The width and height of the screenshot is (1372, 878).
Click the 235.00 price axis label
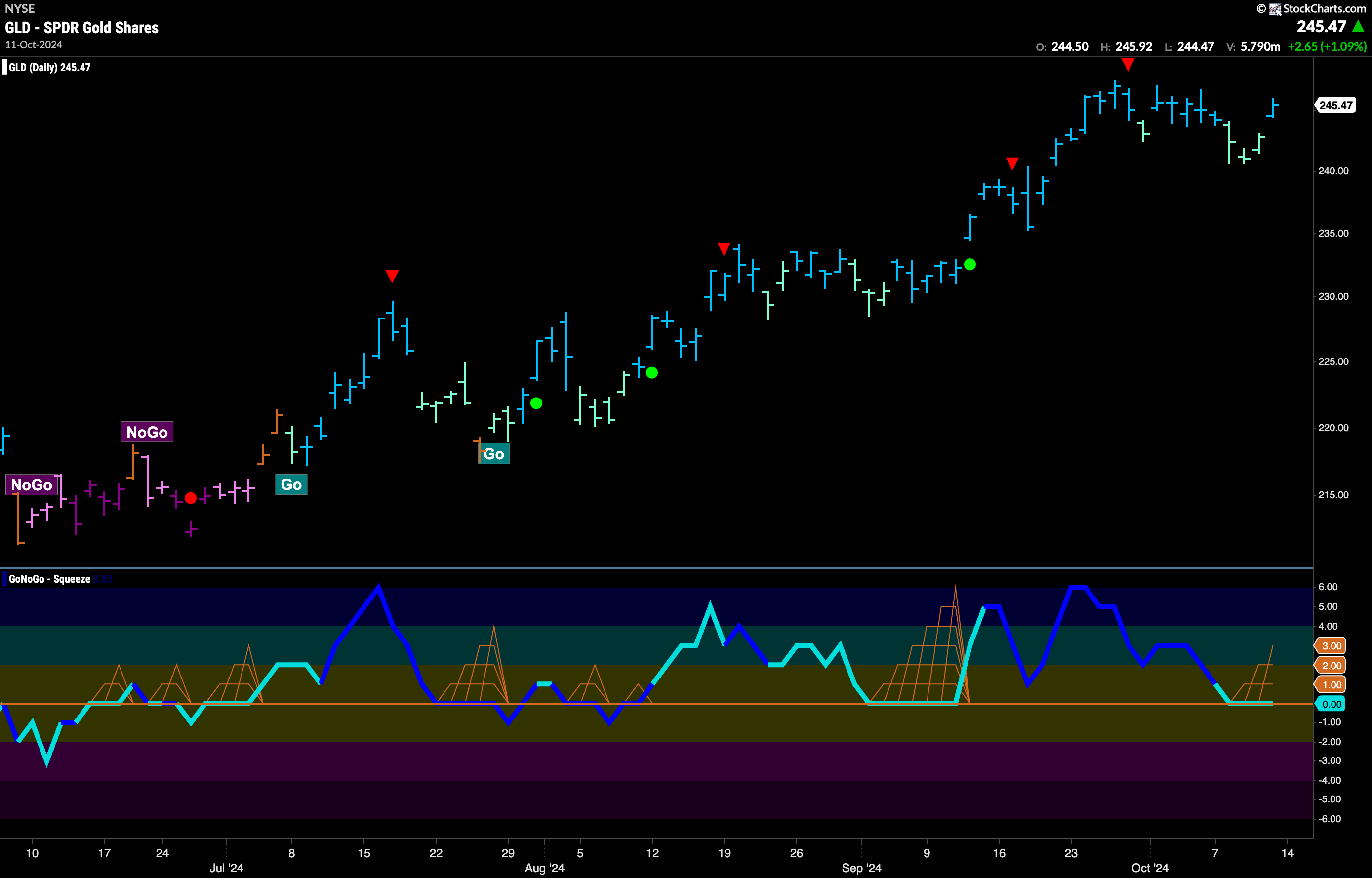1333,233
